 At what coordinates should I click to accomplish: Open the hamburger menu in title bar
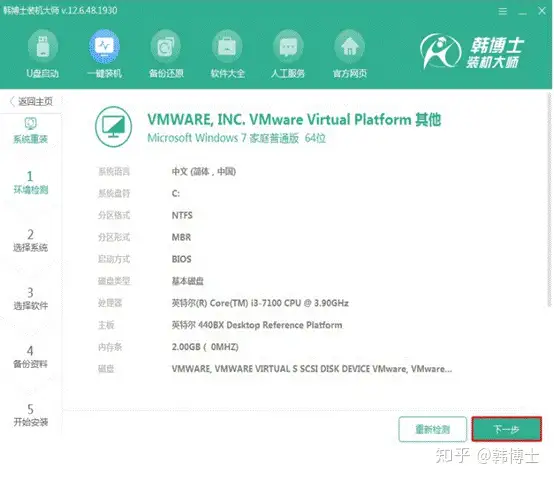(502, 11)
